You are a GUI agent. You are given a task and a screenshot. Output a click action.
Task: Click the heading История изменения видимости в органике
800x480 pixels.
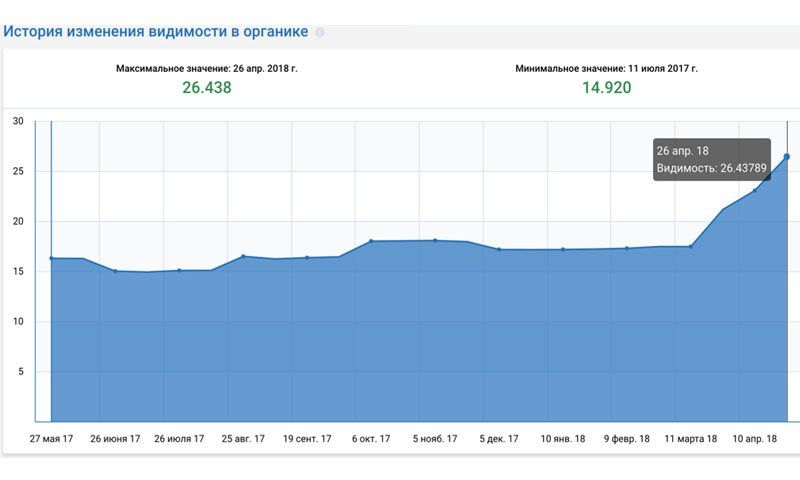[155, 31]
